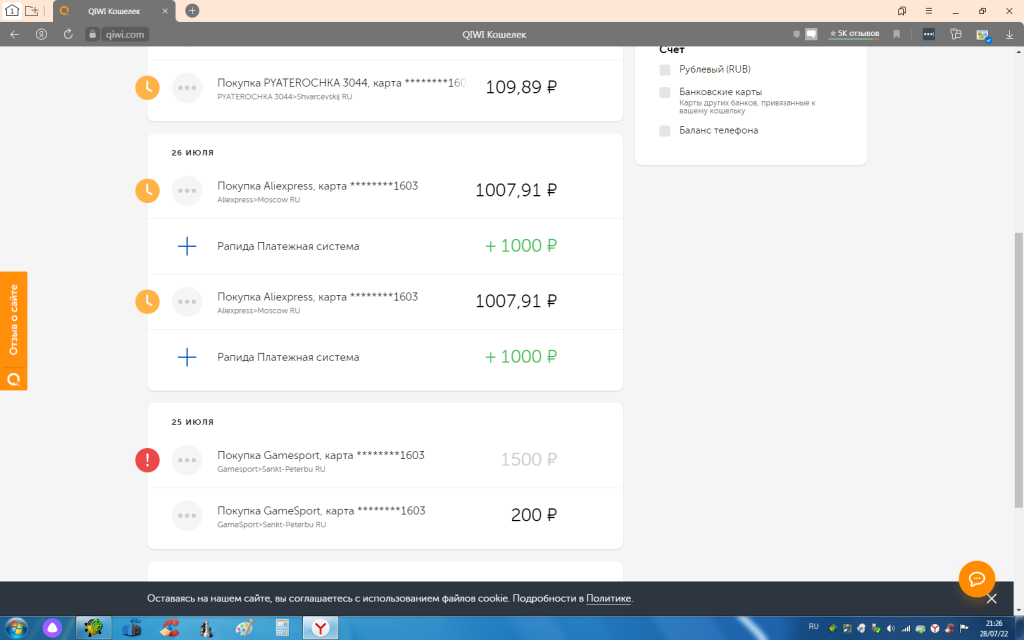Open the orange support chat button
The width and height of the screenshot is (1024, 640).
click(x=976, y=579)
